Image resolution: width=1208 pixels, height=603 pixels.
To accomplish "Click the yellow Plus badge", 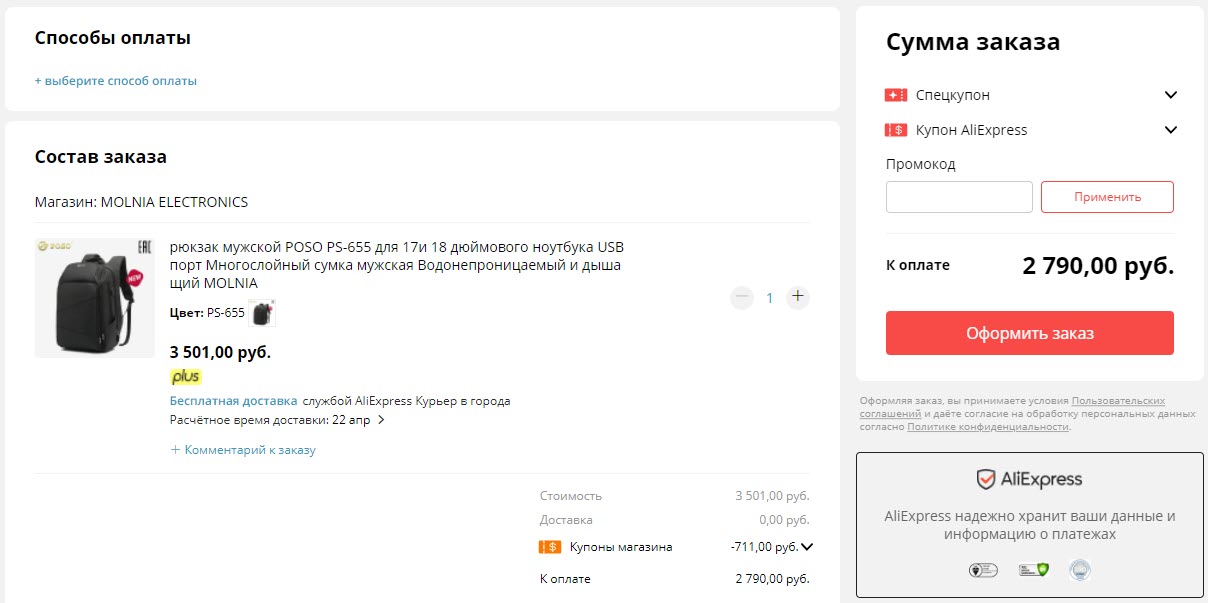I will click(185, 377).
